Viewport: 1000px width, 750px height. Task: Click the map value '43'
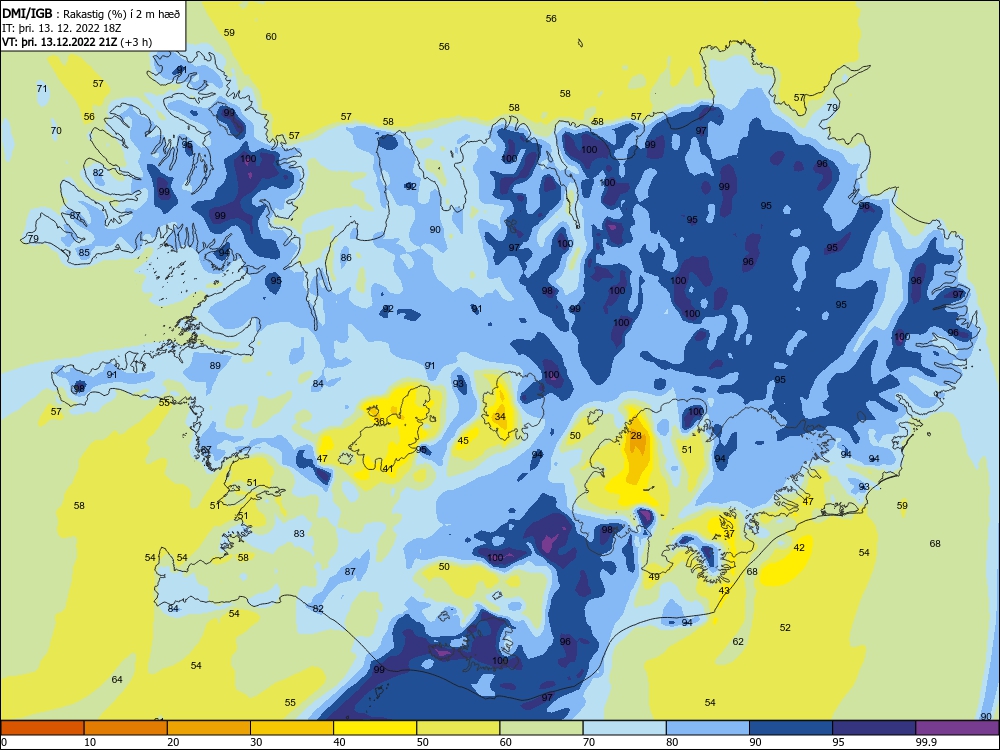pos(724,591)
